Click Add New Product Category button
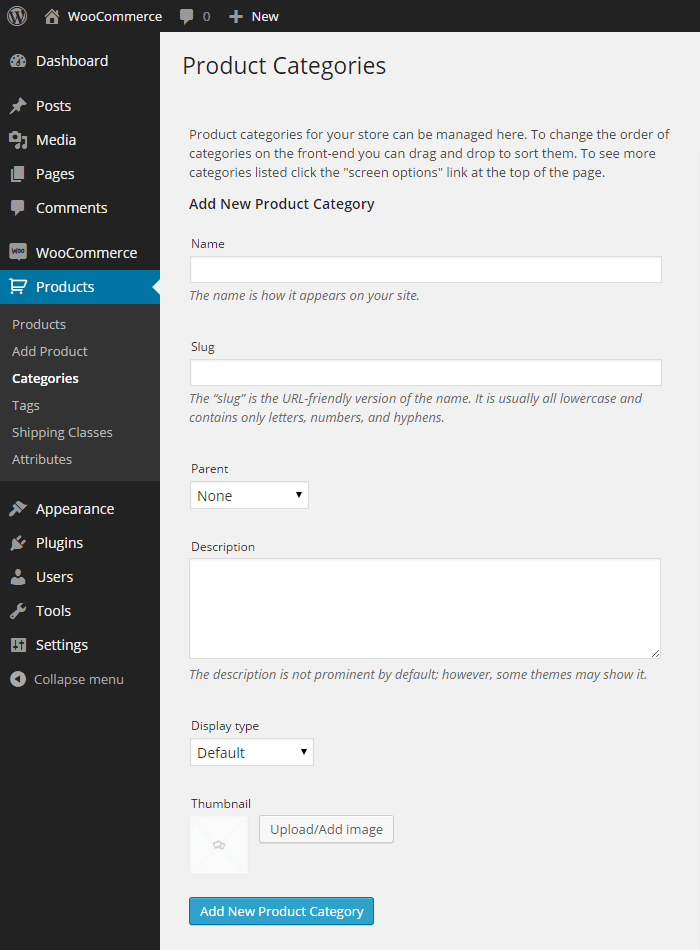 (x=281, y=911)
